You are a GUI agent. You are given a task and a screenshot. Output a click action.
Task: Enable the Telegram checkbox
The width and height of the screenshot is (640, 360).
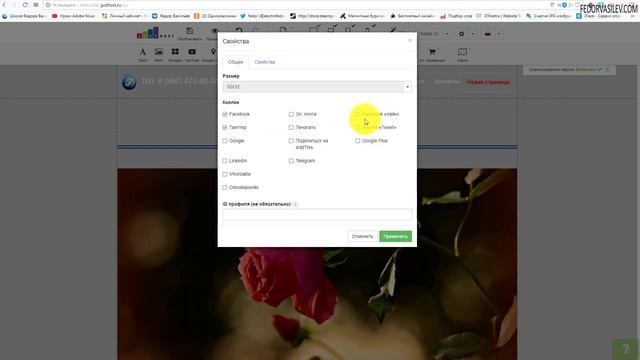click(x=291, y=161)
